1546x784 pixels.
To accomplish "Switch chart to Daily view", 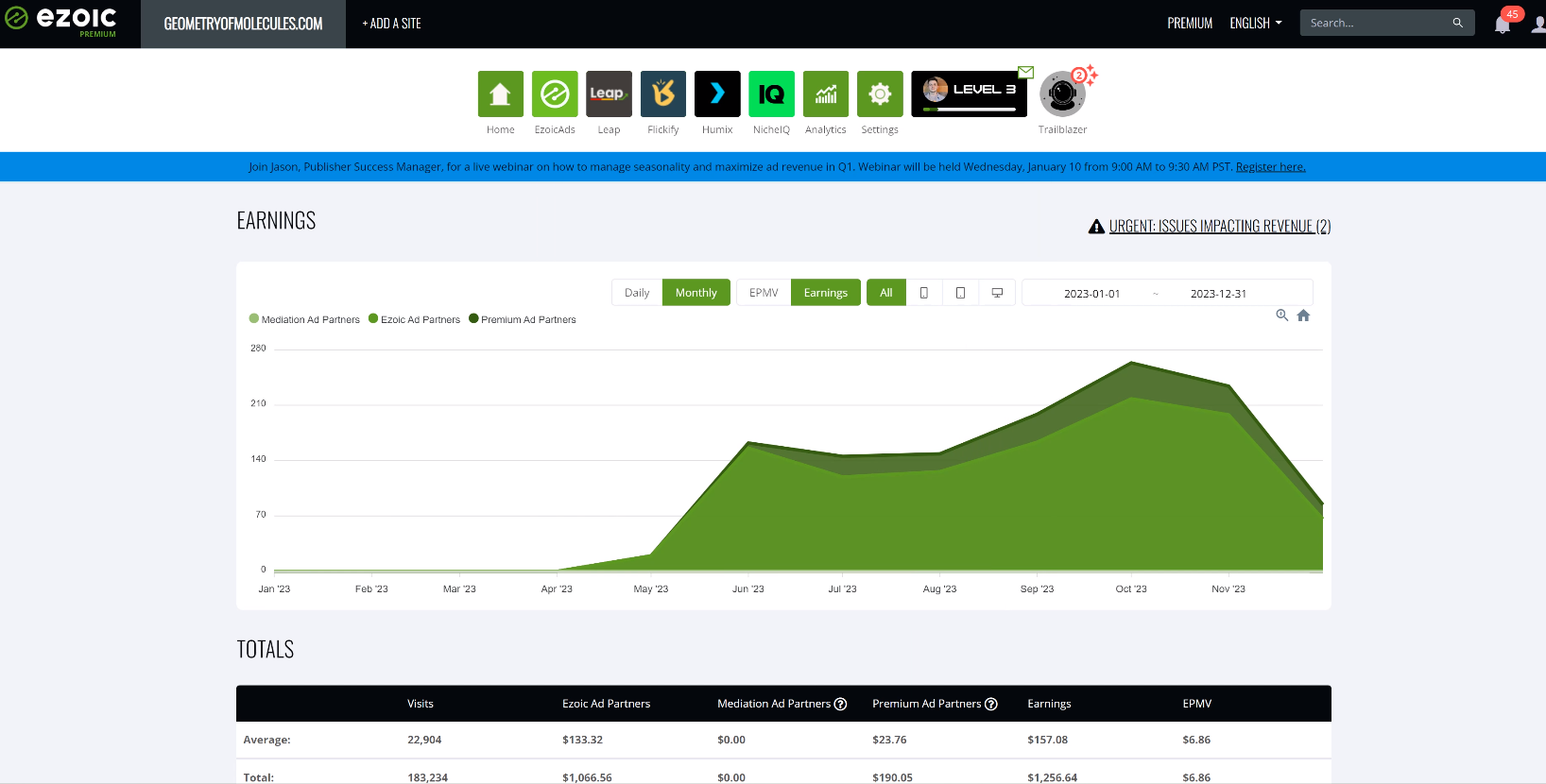I will pos(637,293).
